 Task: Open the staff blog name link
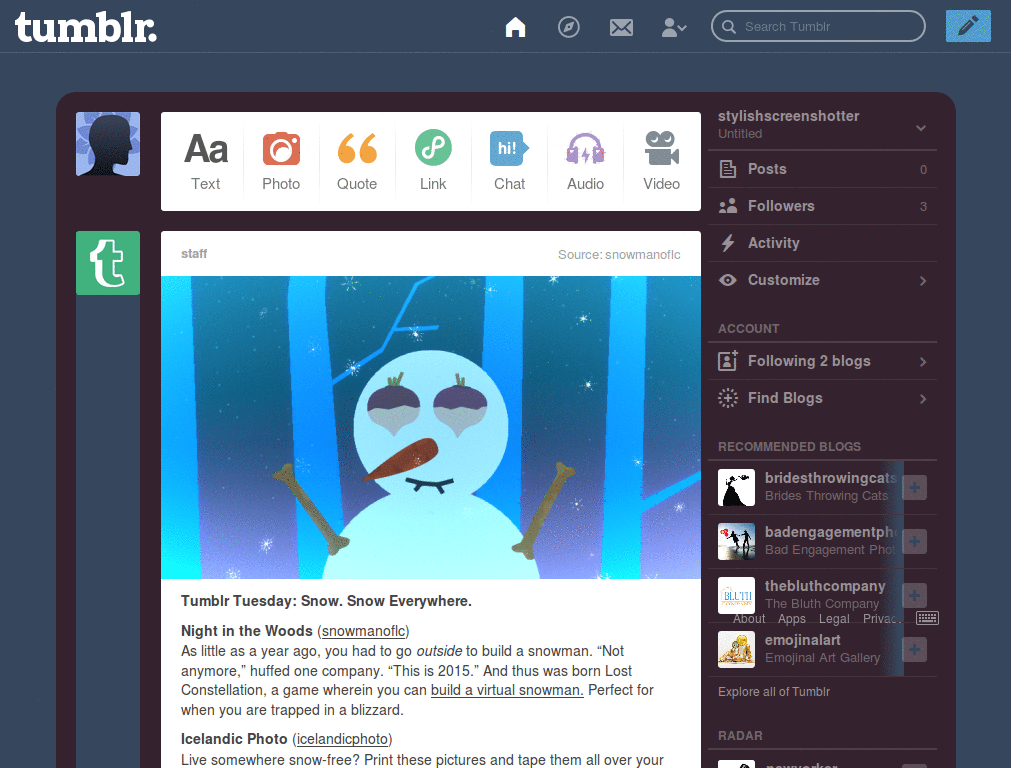(x=194, y=253)
